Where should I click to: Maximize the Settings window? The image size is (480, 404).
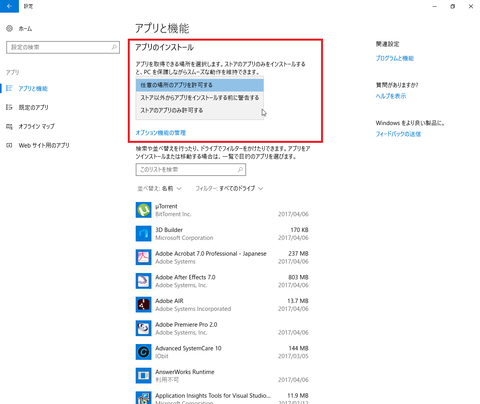click(452, 6)
